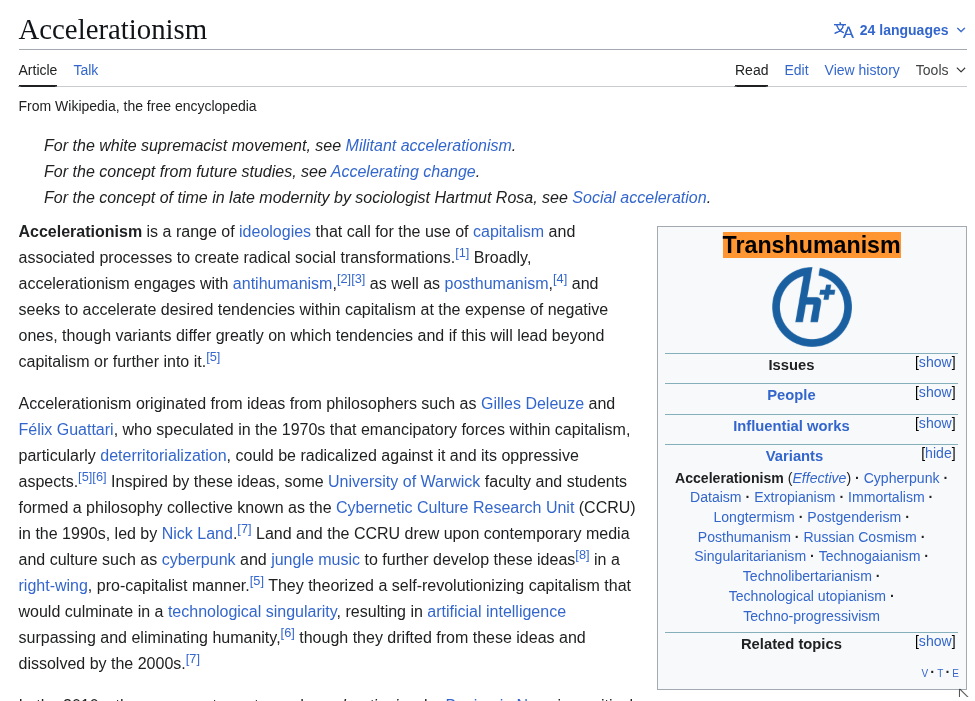Open the Cybernetic Culture Research Unit link

(x=455, y=507)
